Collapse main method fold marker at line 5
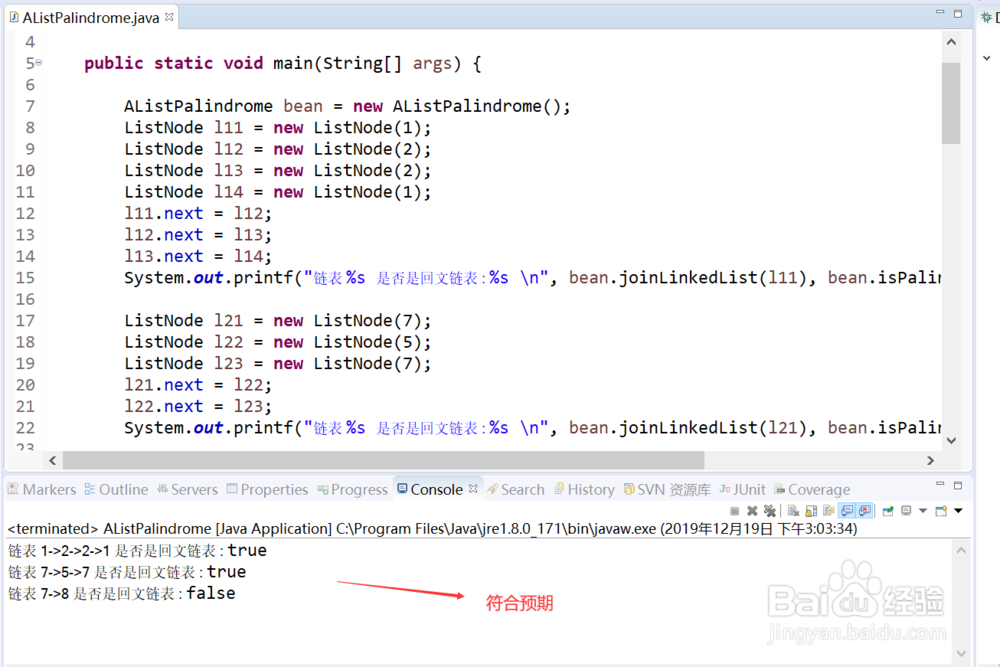The width and height of the screenshot is (1000, 667). tap(39, 62)
